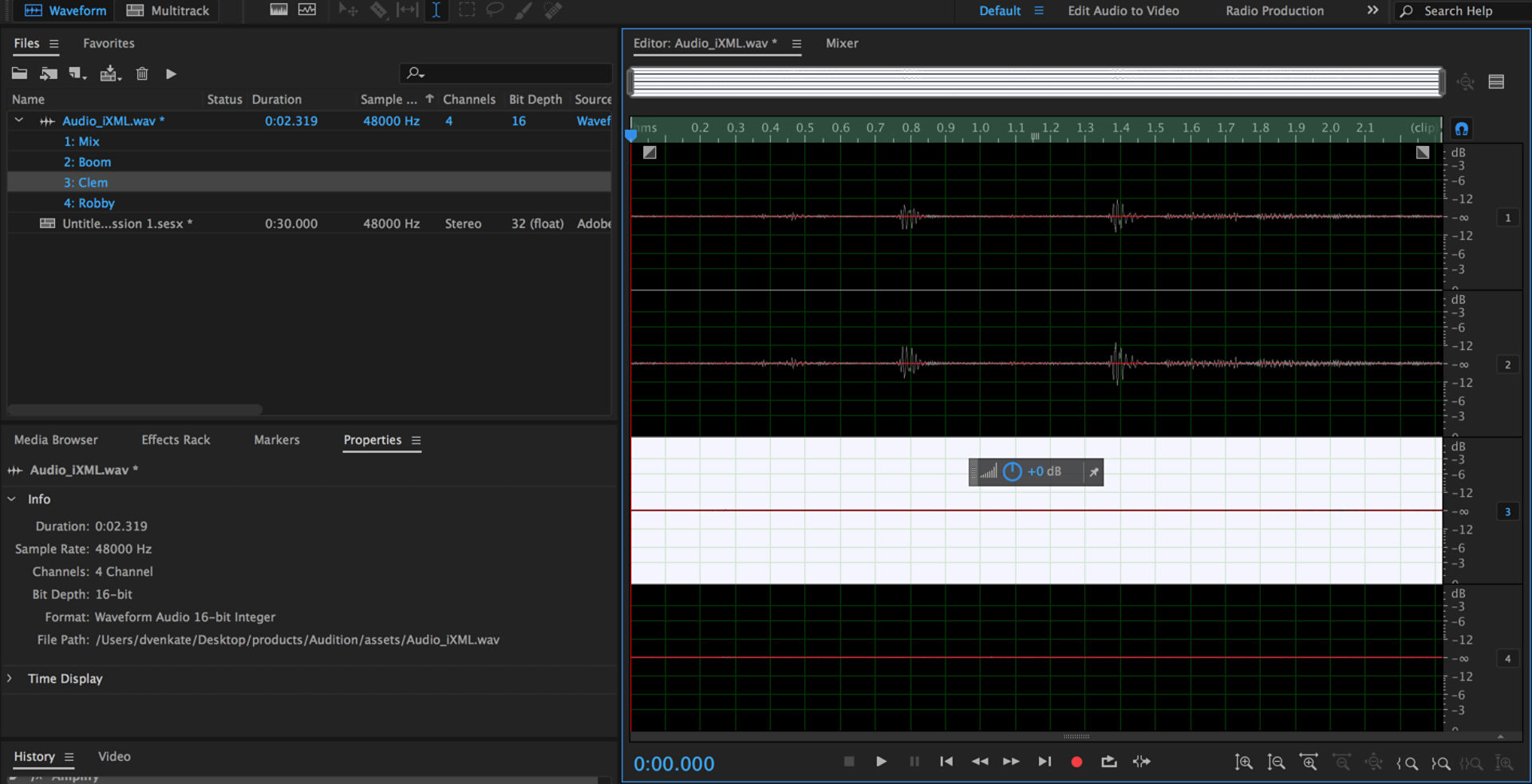The height and width of the screenshot is (784, 1532).
Task: Toggle loop playback in the transport bar
Action: (1108, 762)
